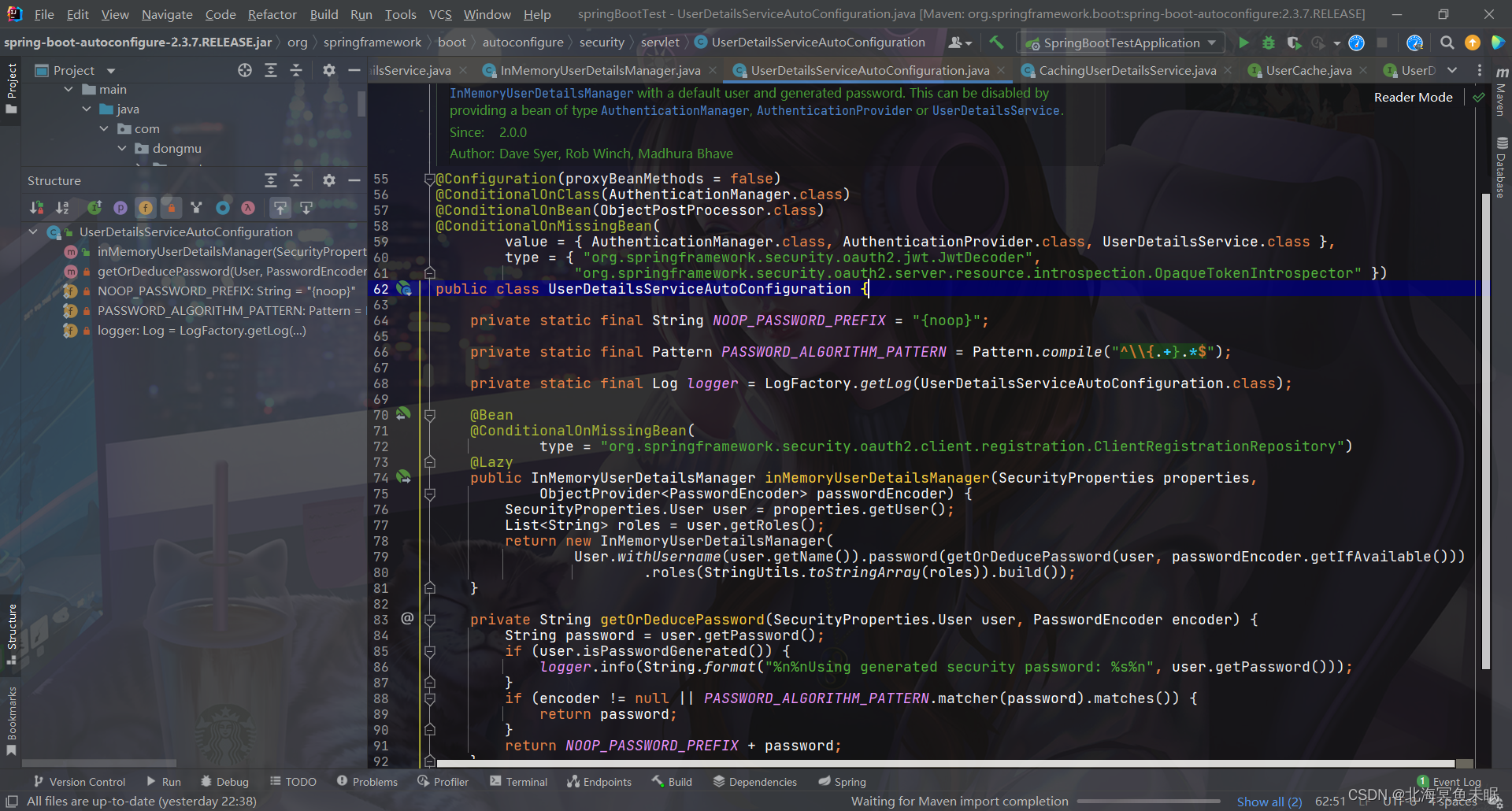This screenshot has height=811, width=1512.
Task: Select logger field in Structure tree
Action: click(186, 330)
